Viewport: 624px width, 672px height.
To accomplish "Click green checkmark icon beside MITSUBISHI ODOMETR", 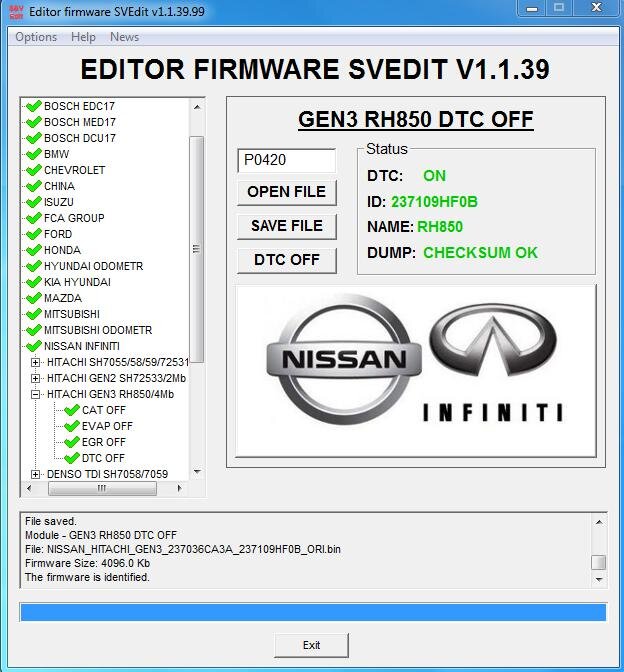I will [33, 330].
